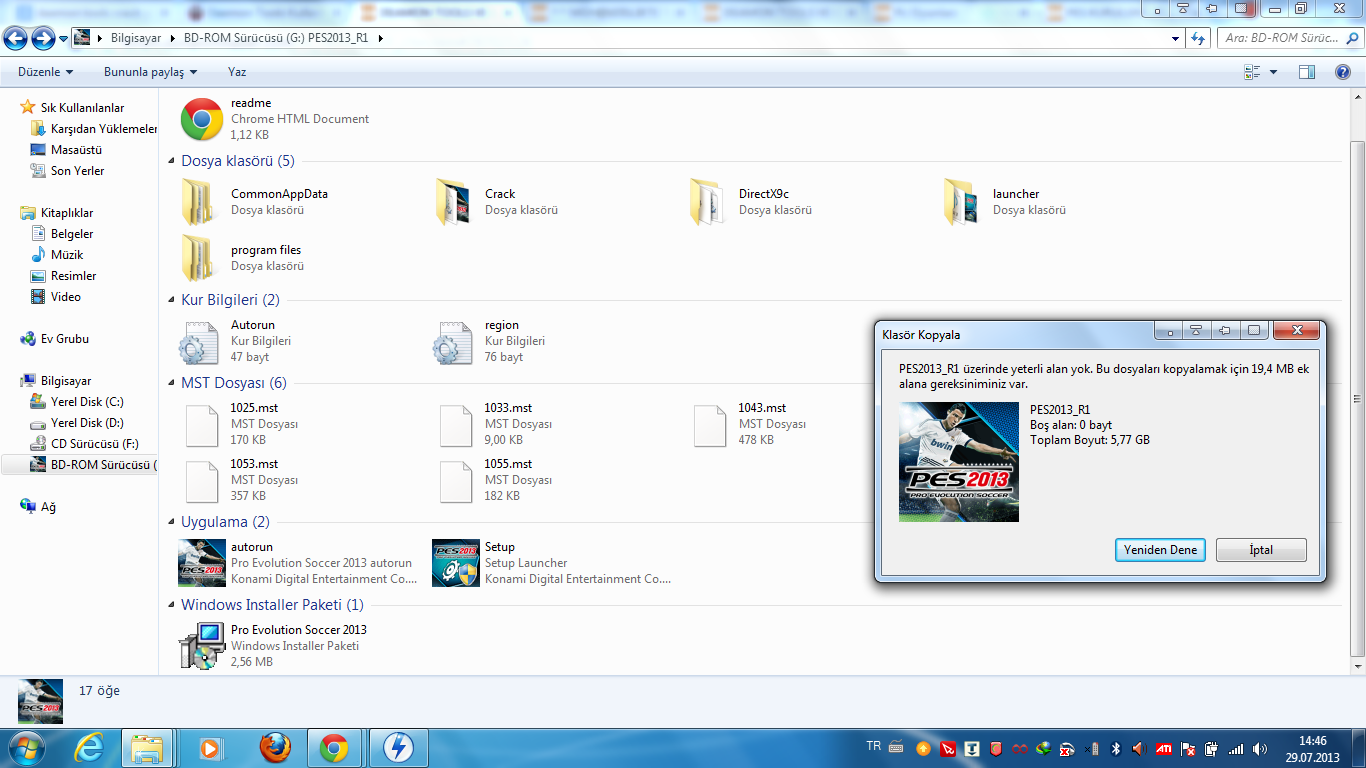1366x768 pixels.
Task: Change view with the view icon button
Action: pos(1252,72)
